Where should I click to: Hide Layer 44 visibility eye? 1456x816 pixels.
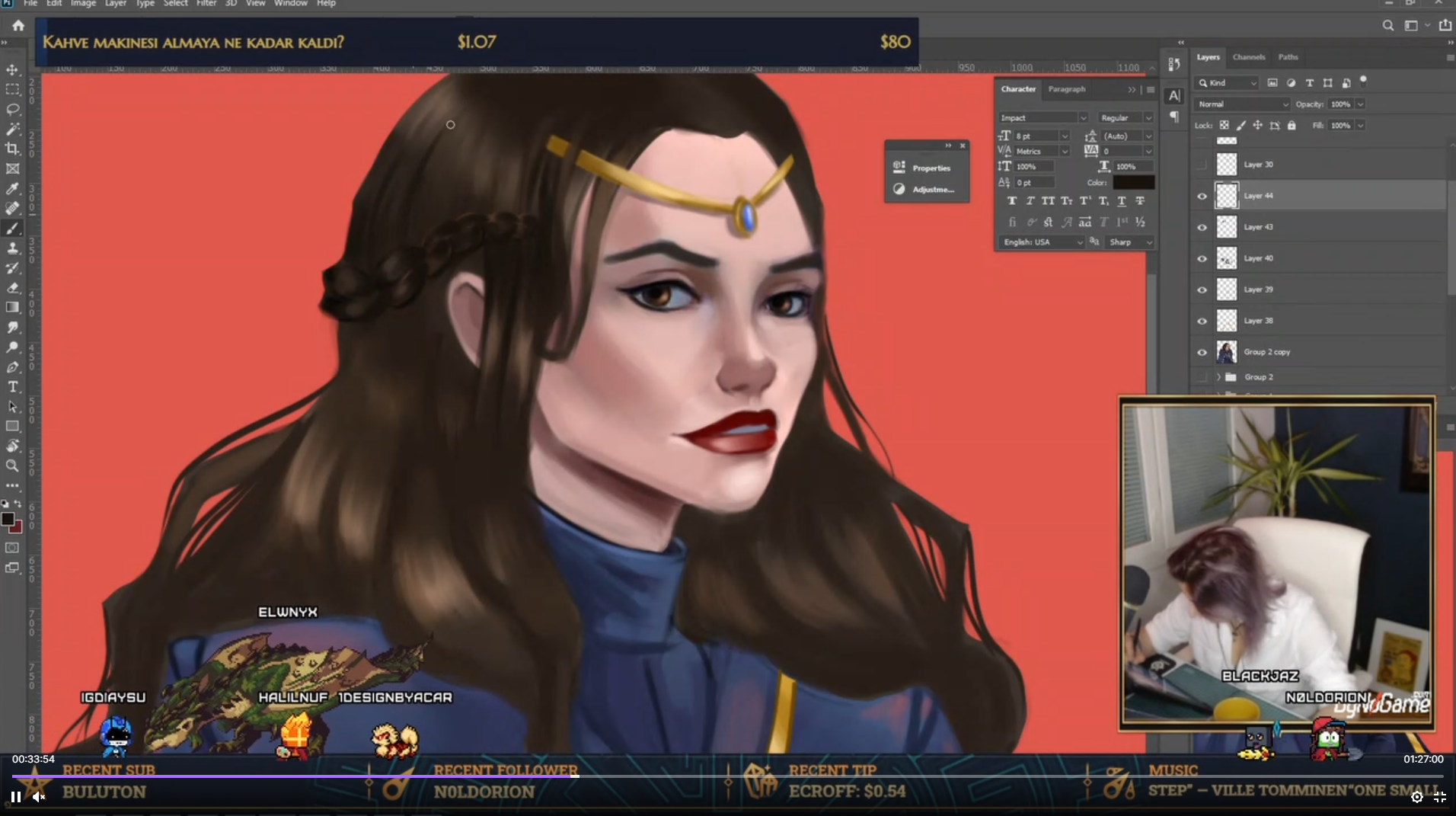[x=1202, y=197]
